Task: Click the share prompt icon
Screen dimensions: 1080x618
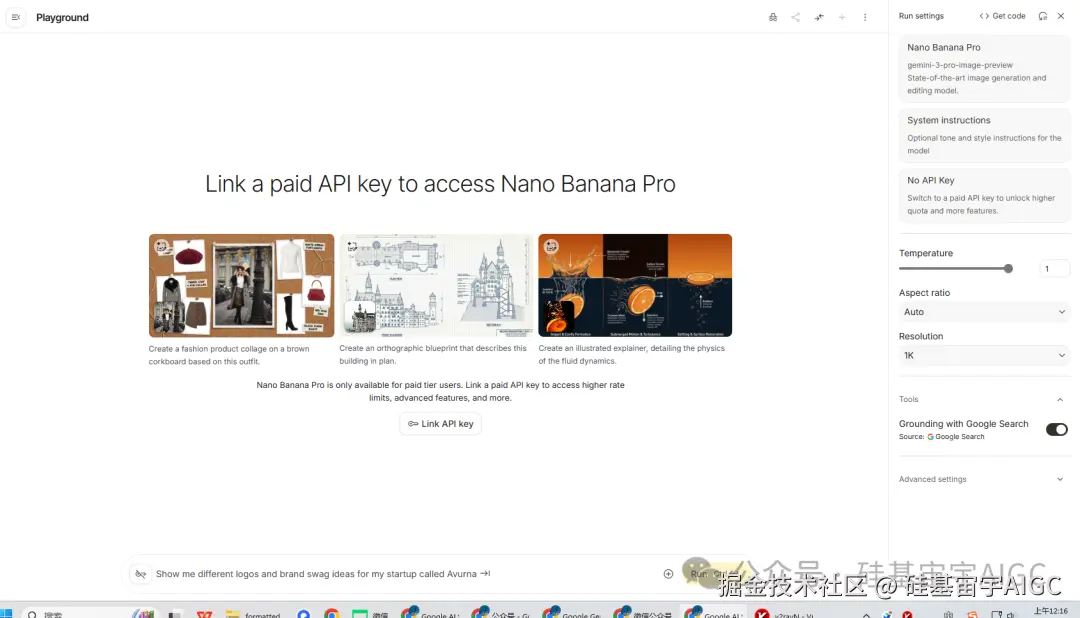Action: pyautogui.click(x=796, y=17)
